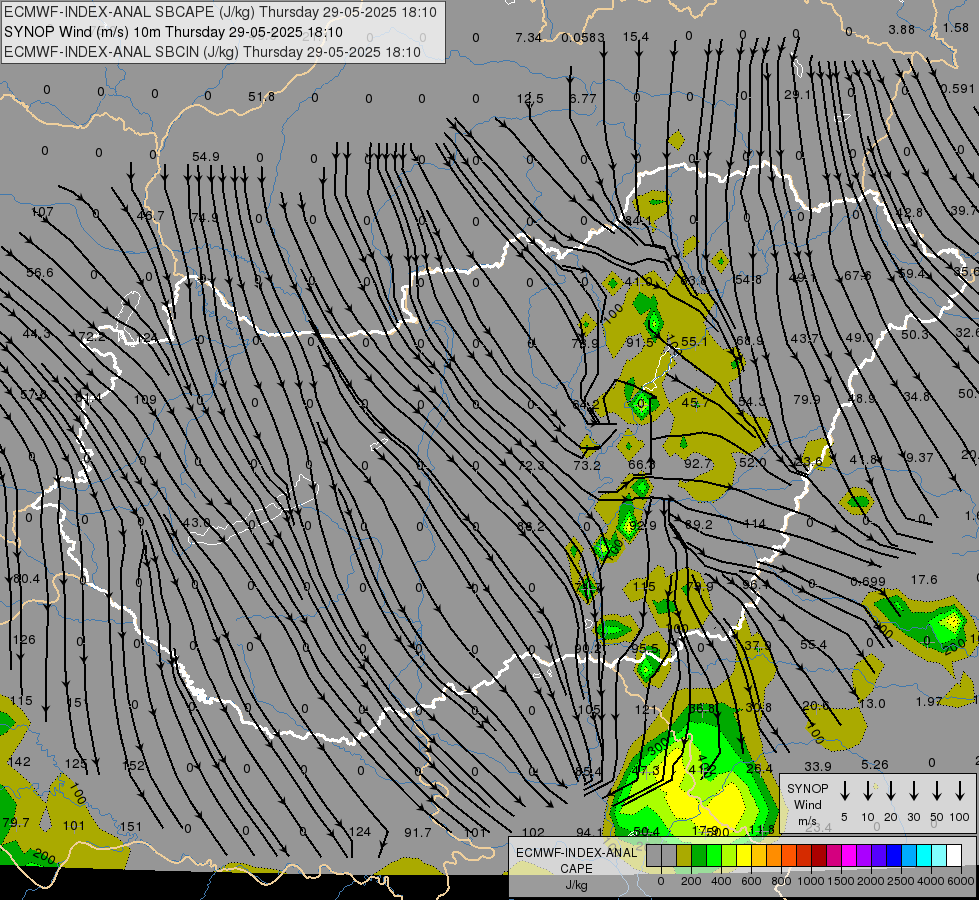
Task: Click the wind legend arrow above 5
Action: click(x=844, y=791)
